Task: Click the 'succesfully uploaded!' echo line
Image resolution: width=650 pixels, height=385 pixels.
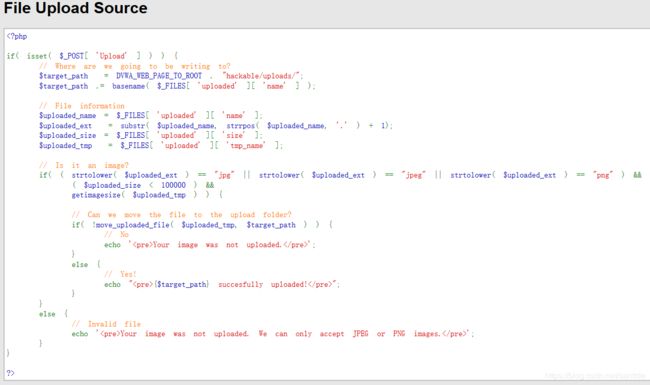Action: 222,284
